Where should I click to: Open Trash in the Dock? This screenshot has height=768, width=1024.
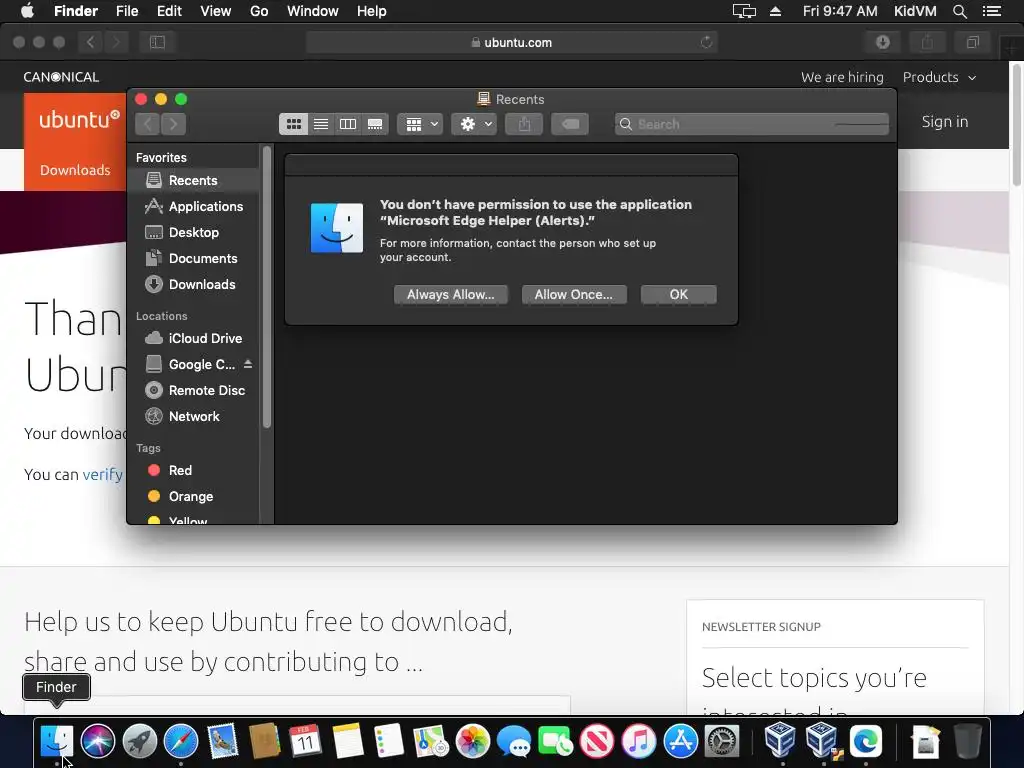tap(967, 741)
